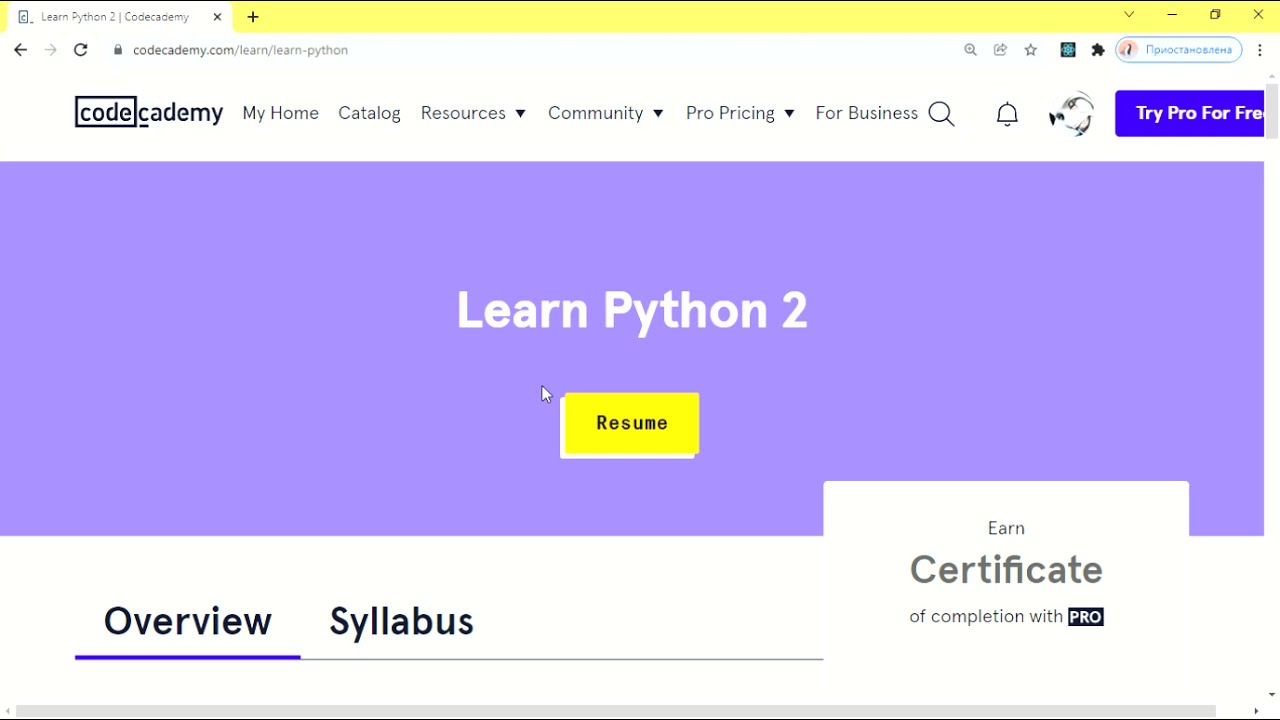Click the Learn Python 2 heading
Viewport: 1280px width, 720px height.
click(632, 310)
